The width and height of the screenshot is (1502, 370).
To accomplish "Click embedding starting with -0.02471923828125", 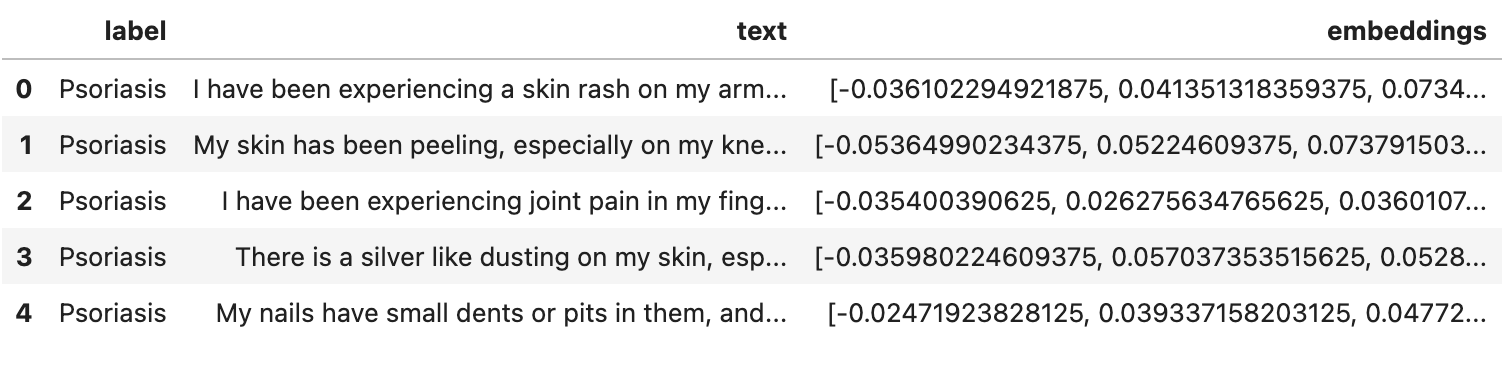I will click(1158, 313).
